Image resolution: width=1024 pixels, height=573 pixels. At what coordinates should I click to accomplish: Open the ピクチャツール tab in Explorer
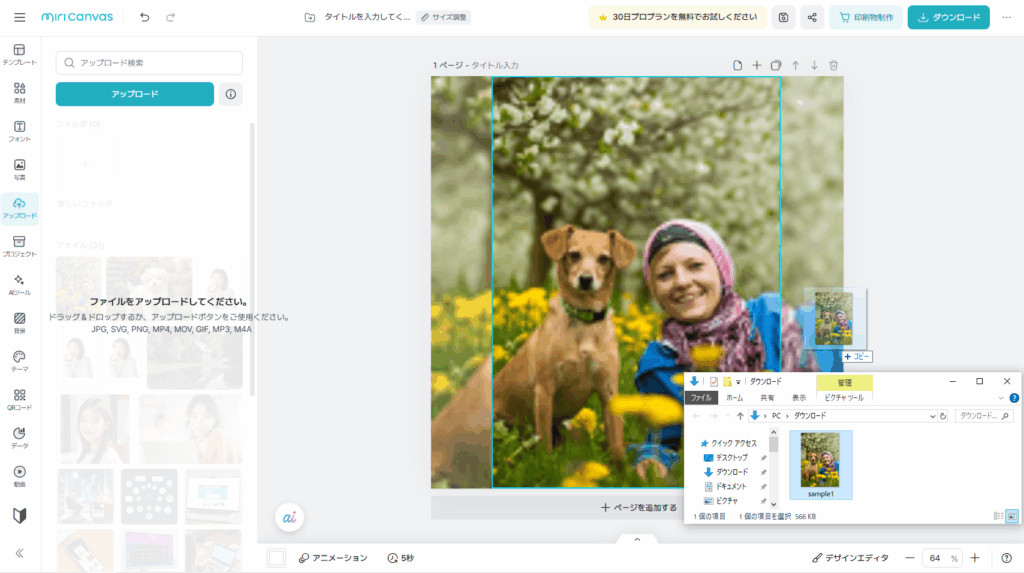pyautogui.click(x=843, y=398)
